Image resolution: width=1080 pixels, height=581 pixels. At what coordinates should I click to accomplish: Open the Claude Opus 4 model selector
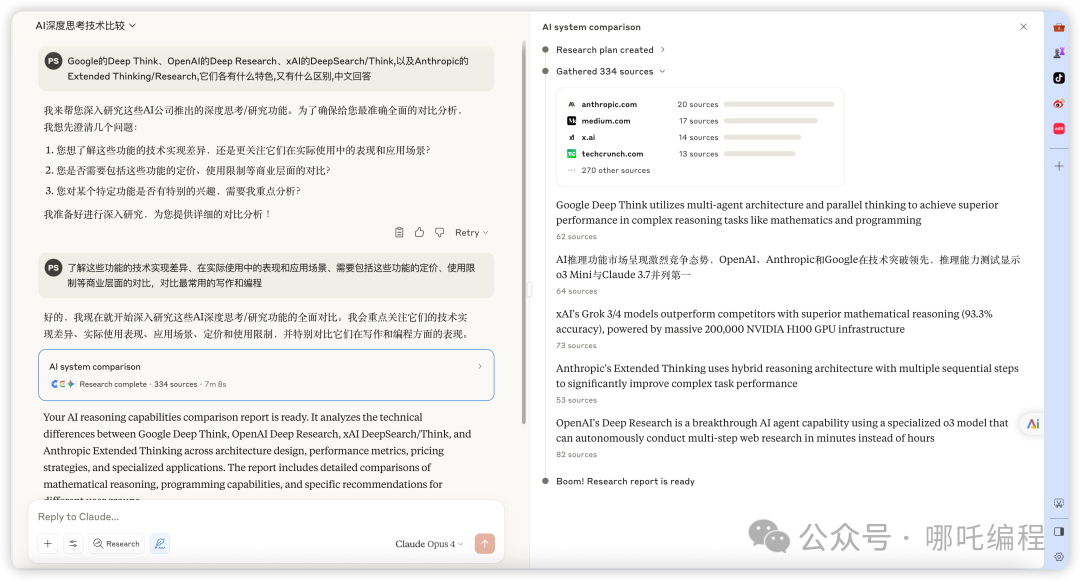[429, 544]
